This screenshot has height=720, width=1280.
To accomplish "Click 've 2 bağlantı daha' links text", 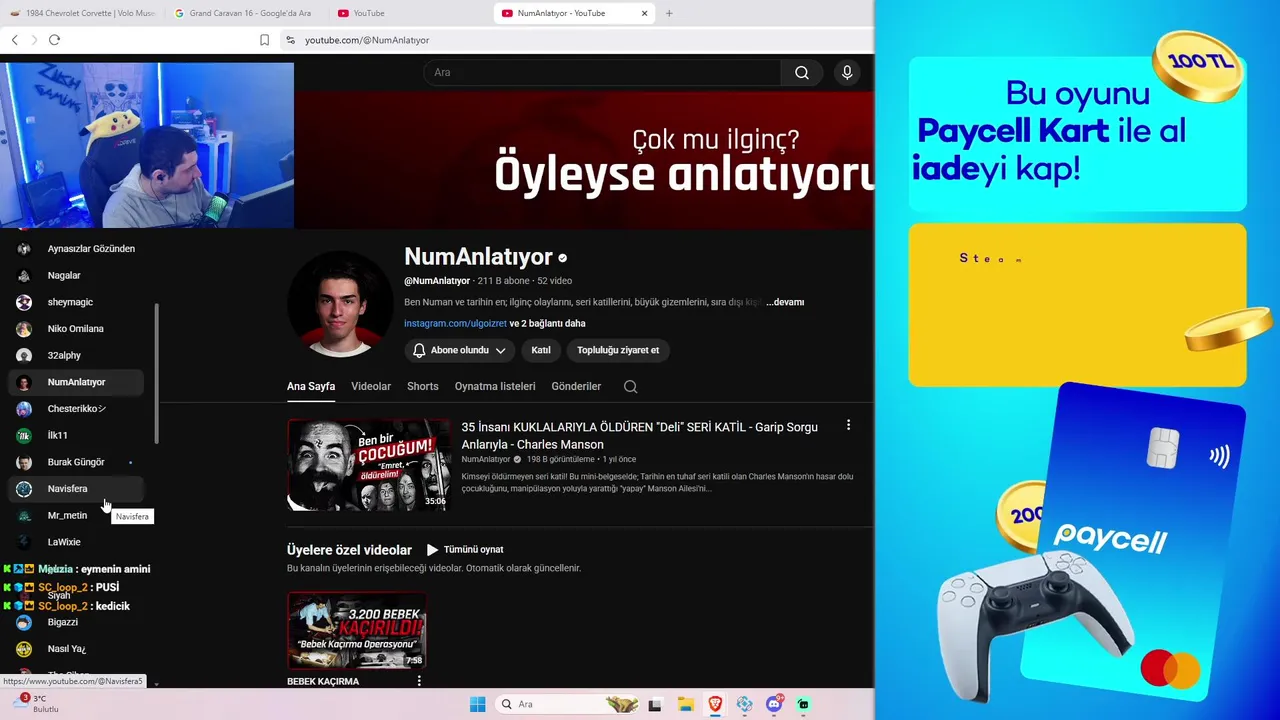I will coord(547,323).
